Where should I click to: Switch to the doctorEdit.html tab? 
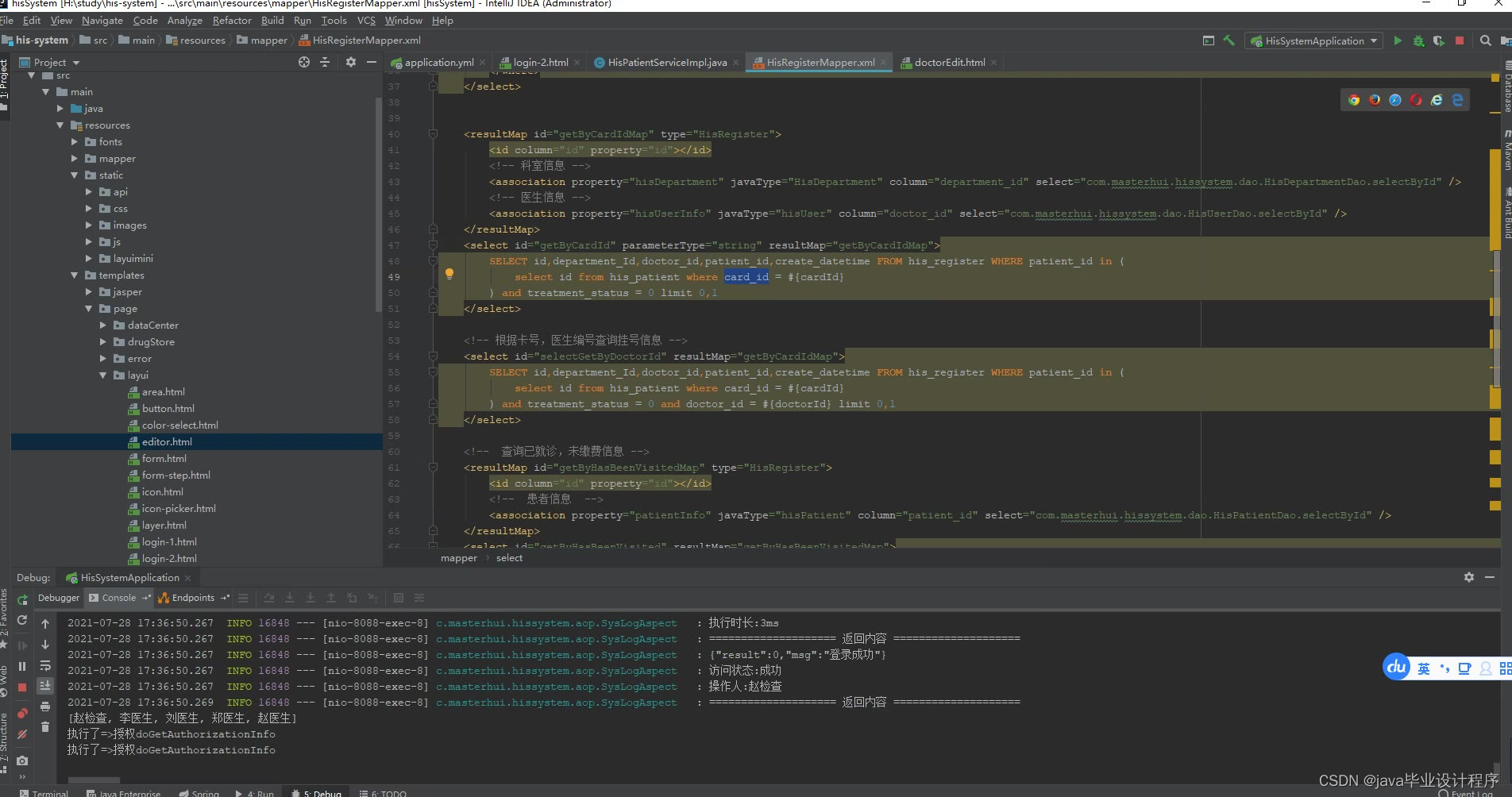tap(949, 62)
